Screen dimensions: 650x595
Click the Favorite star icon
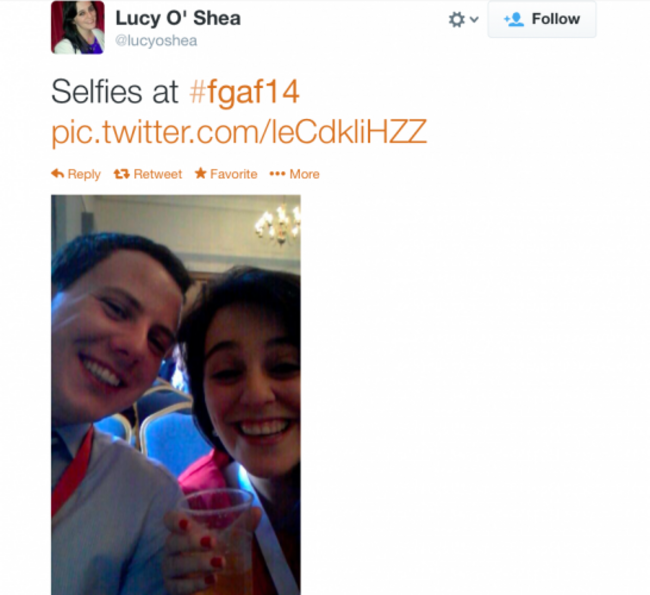pos(201,173)
